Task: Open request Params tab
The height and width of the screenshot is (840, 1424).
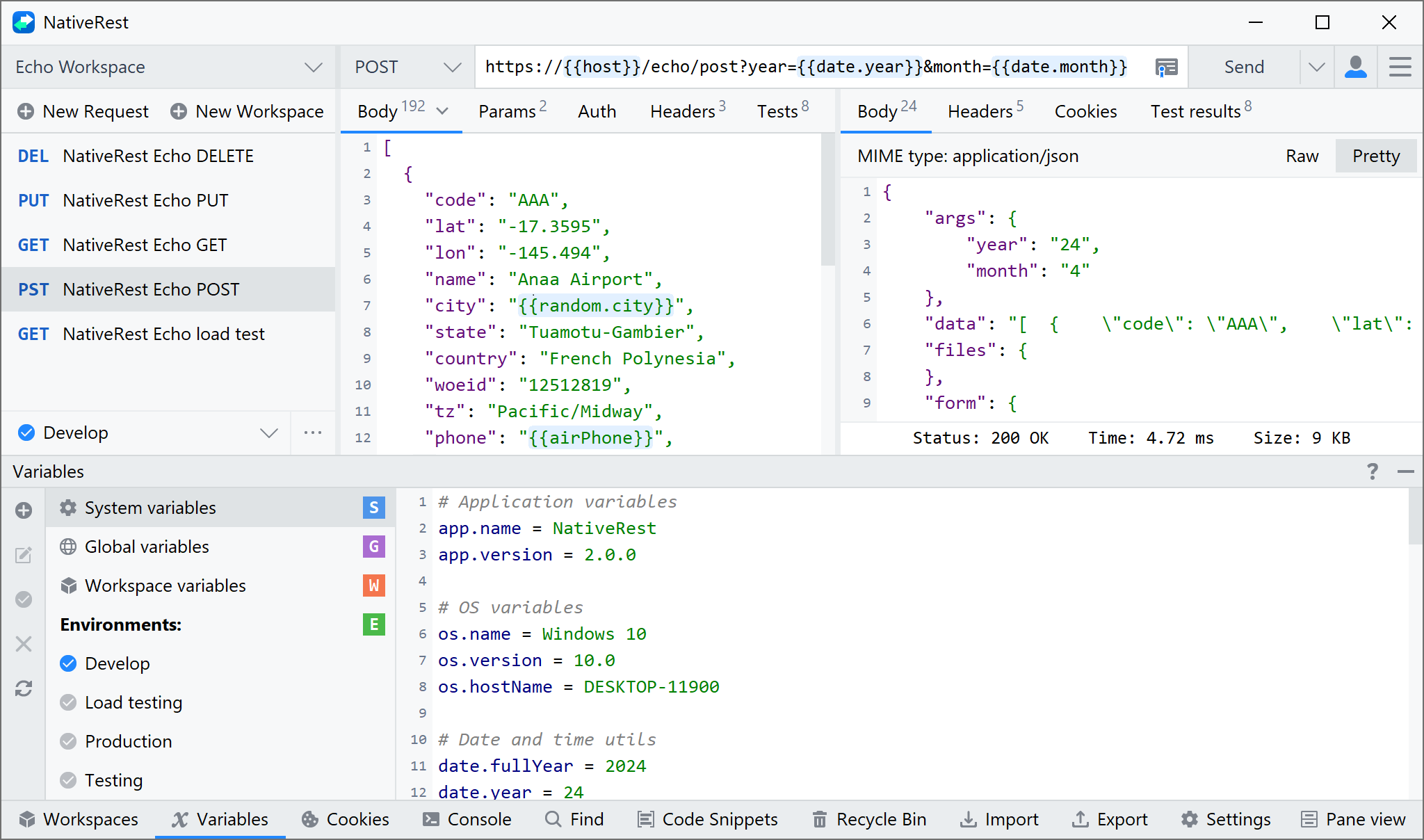Action: point(512,111)
